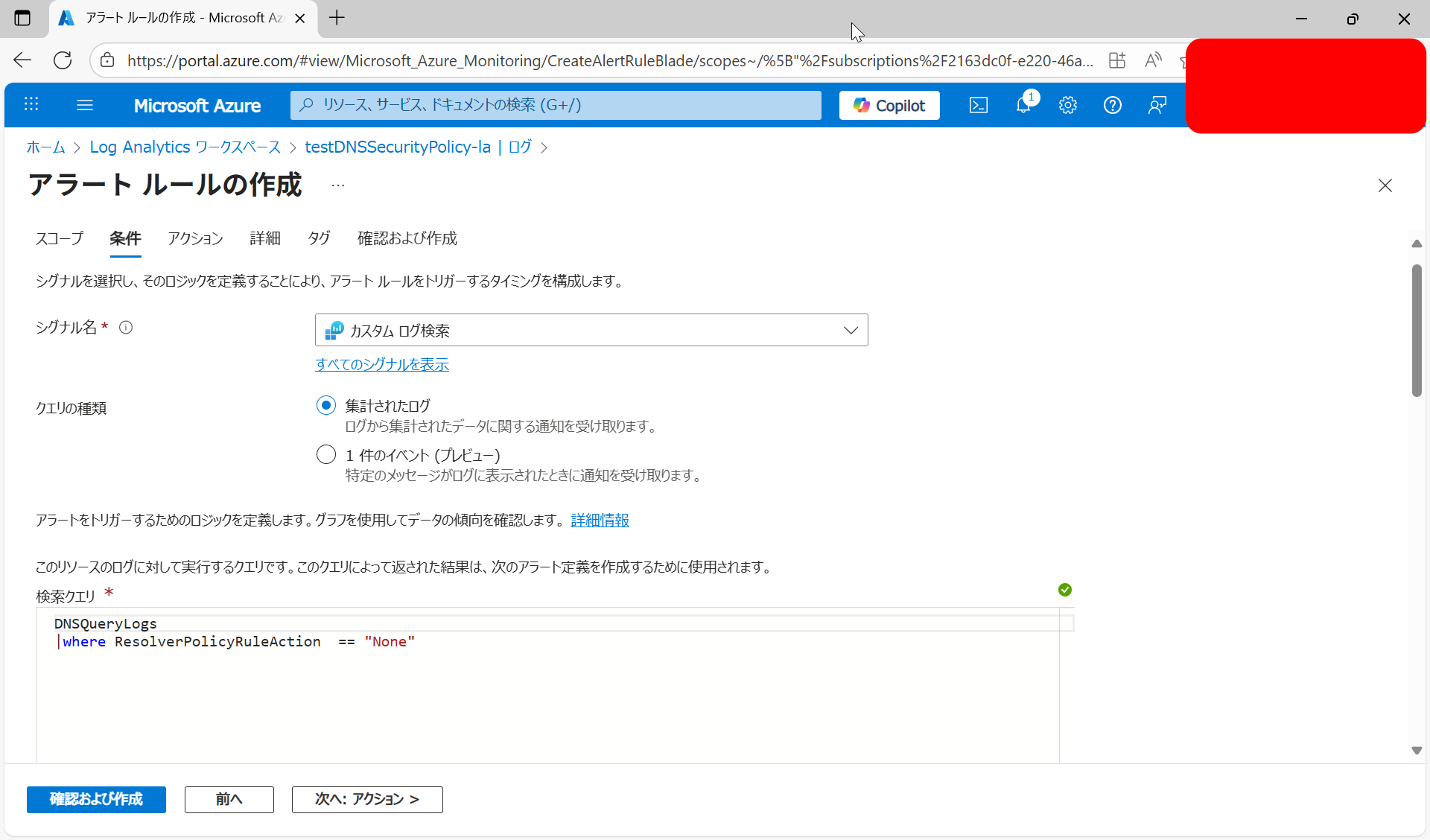Click the すべてのシグナルを表示 link
This screenshot has height=840, width=1430.
tap(381, 364)
